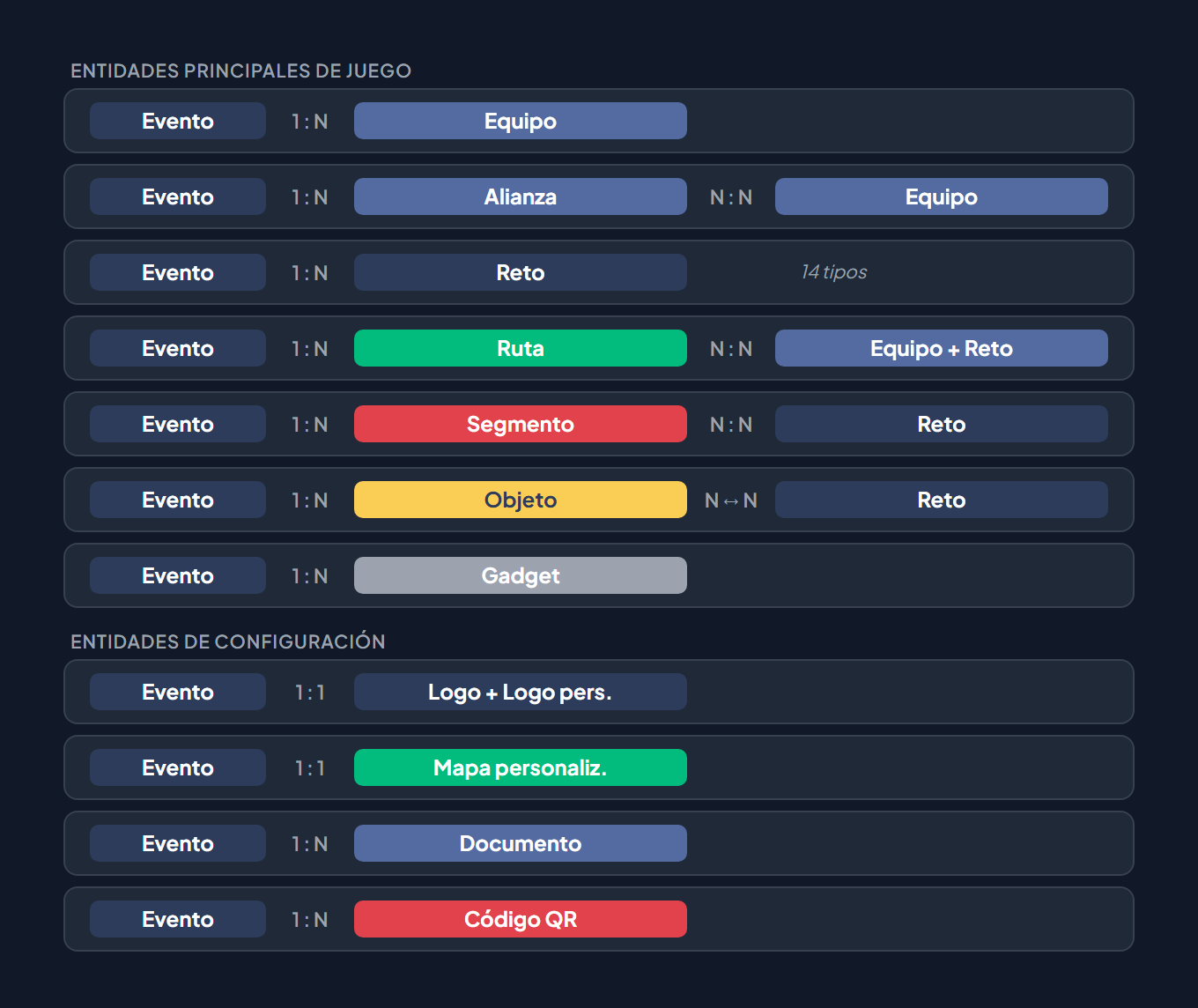Image resolution: width=1198 pixels, height=1008 pixels.
Task: Click the yellow Objeto entity box
Action: (x=520, y=500)
